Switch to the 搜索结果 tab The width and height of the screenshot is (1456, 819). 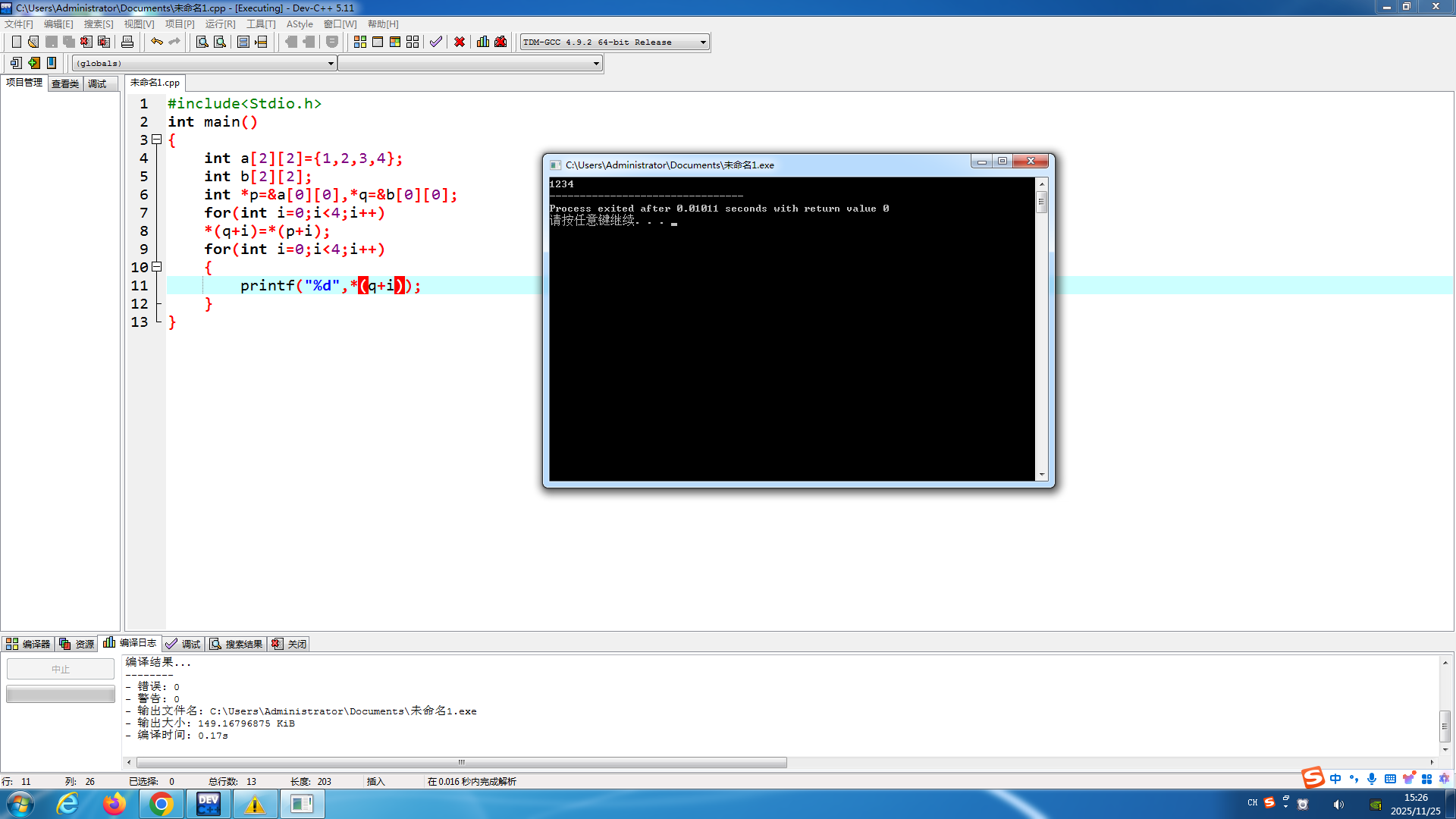tap(237, 644)
